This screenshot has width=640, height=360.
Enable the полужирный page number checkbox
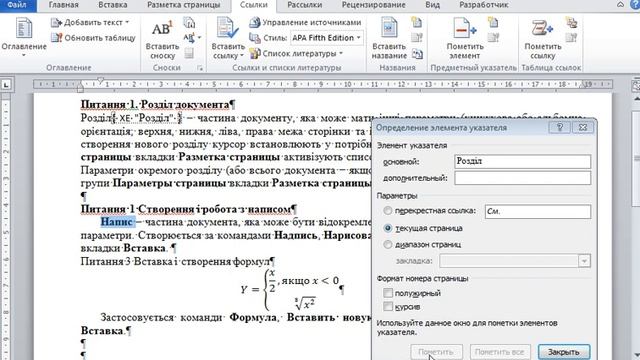(388, 293)
